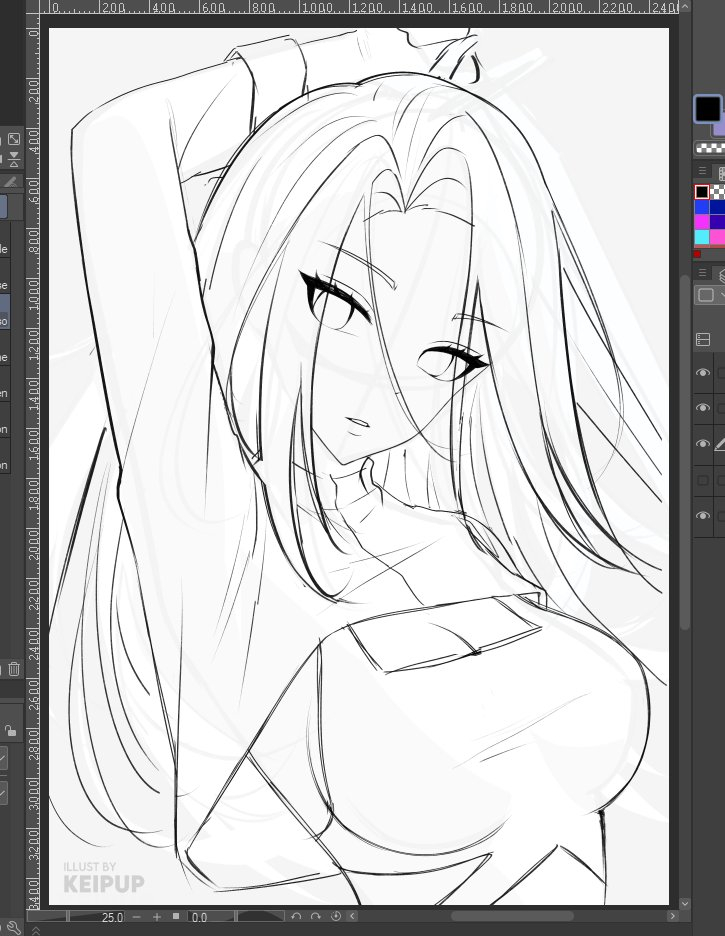Open the layer blending mode dropdown

[x=710, y=295]
